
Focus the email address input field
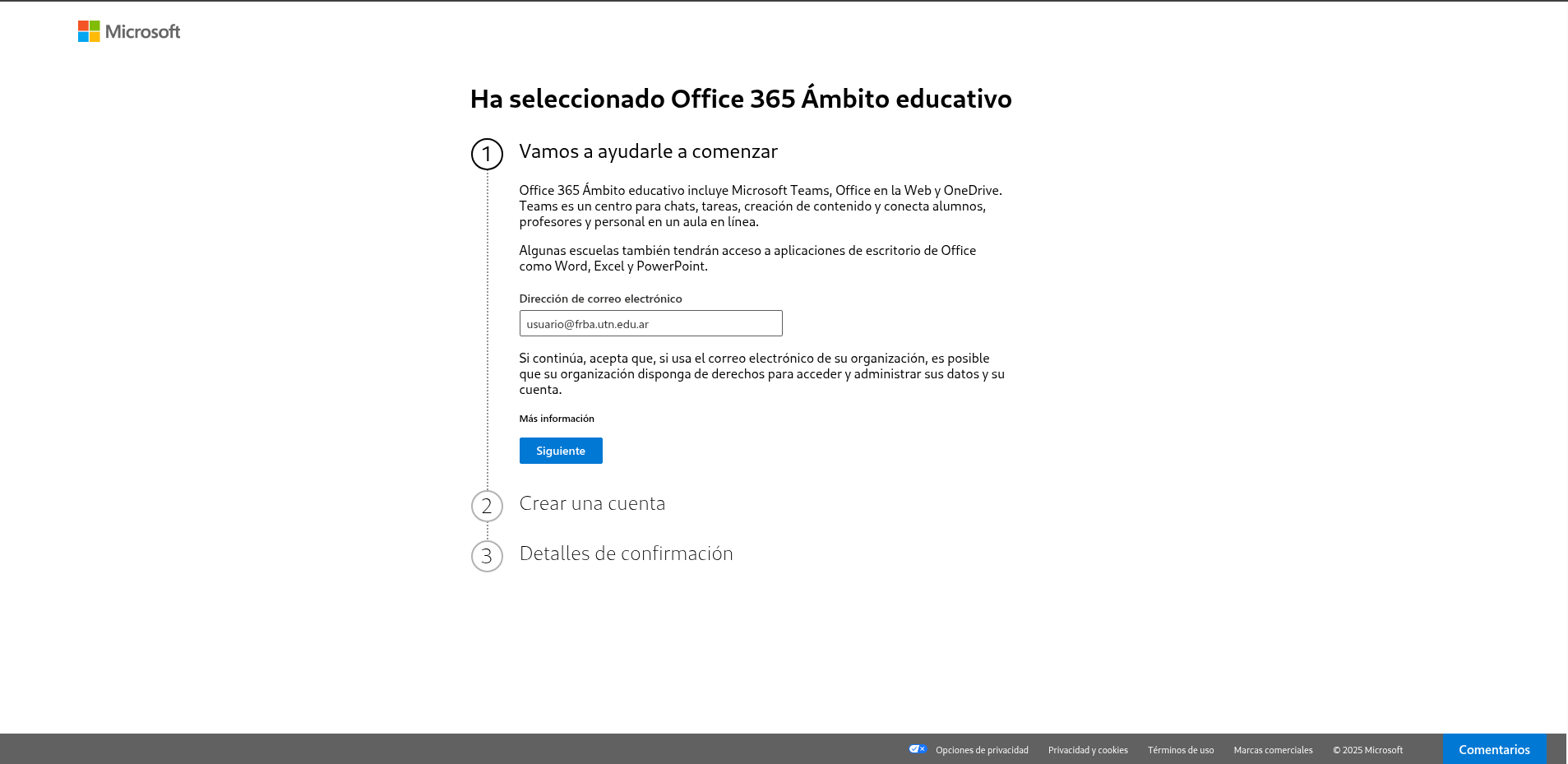pos(650,323)
